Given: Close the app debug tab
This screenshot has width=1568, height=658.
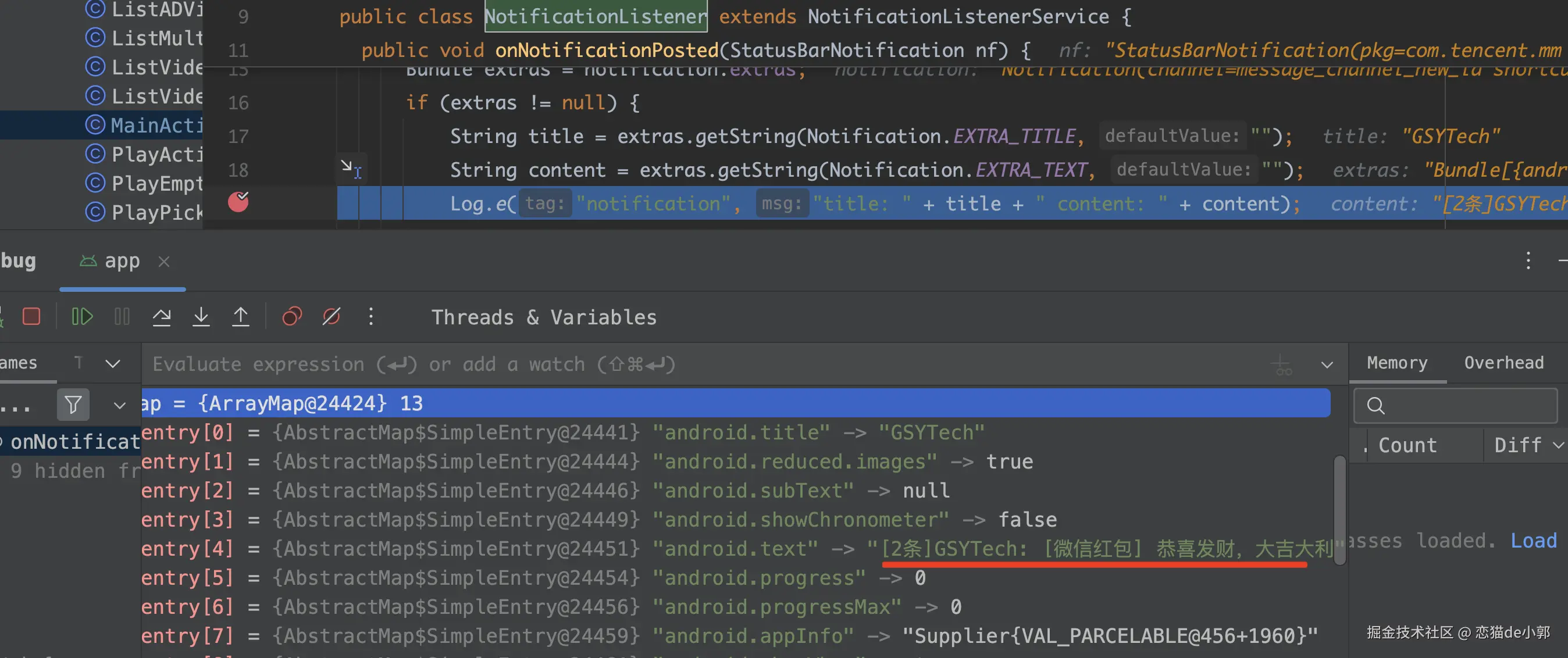Looking at the screenshot, I should tap(164, 262).
